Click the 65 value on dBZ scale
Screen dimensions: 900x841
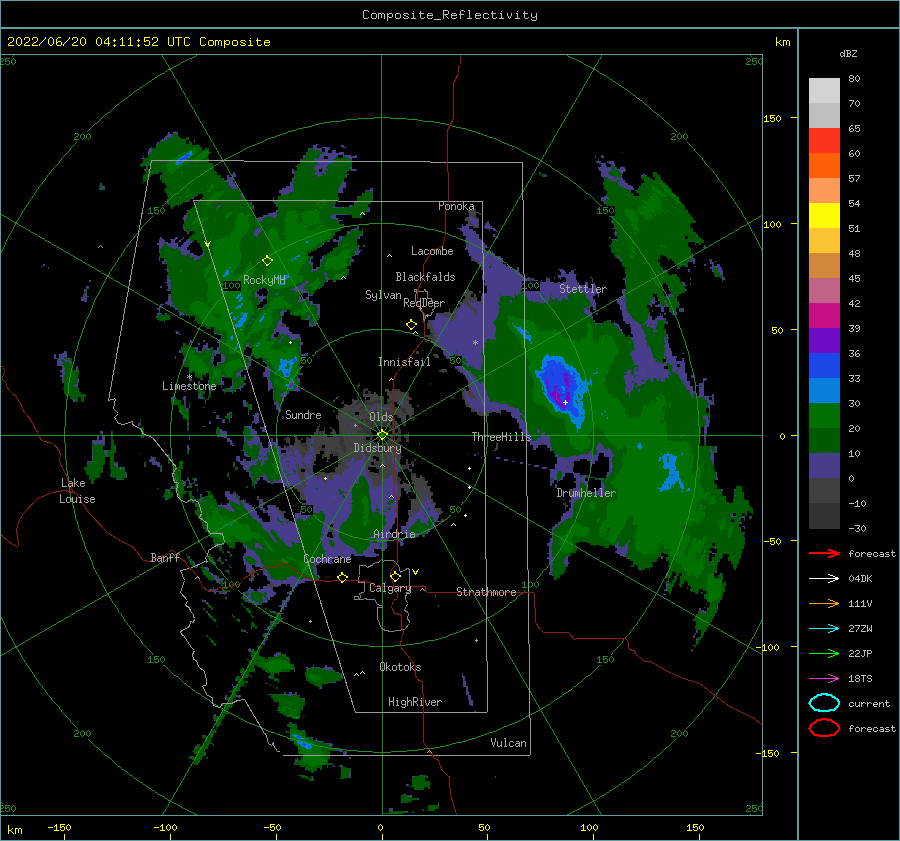click(854, 129)
